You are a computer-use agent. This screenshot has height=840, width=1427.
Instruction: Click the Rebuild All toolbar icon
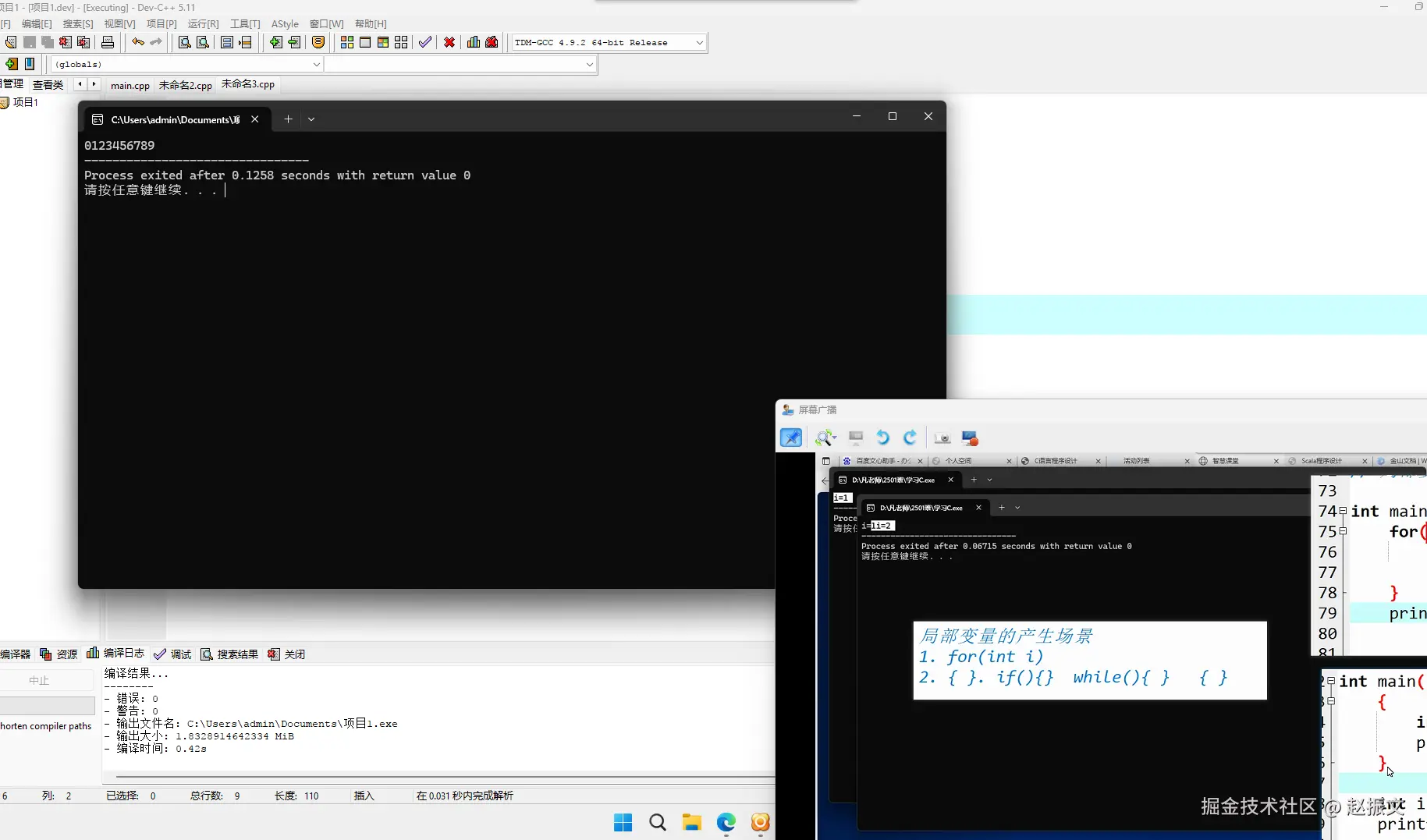(x=401, y=42)
